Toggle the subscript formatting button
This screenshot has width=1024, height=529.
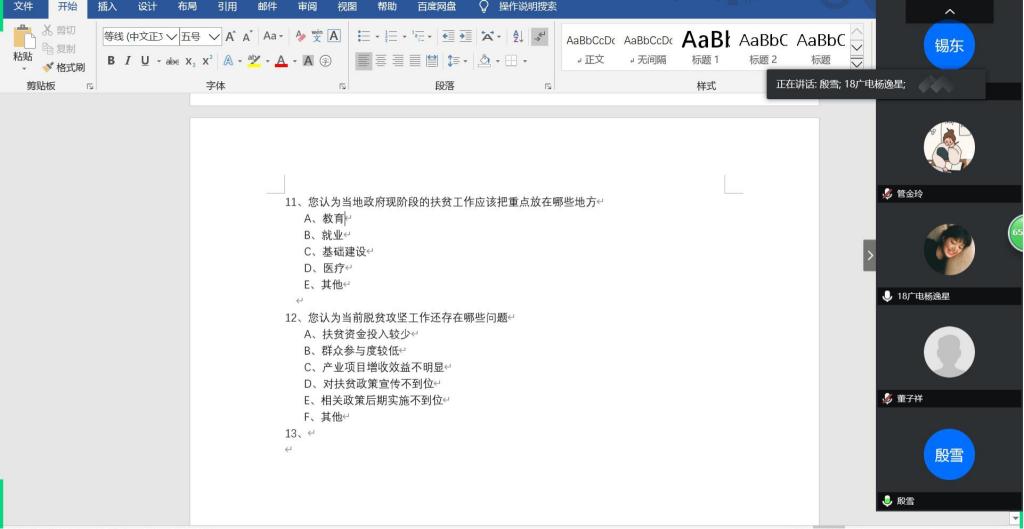click(190, 61)
